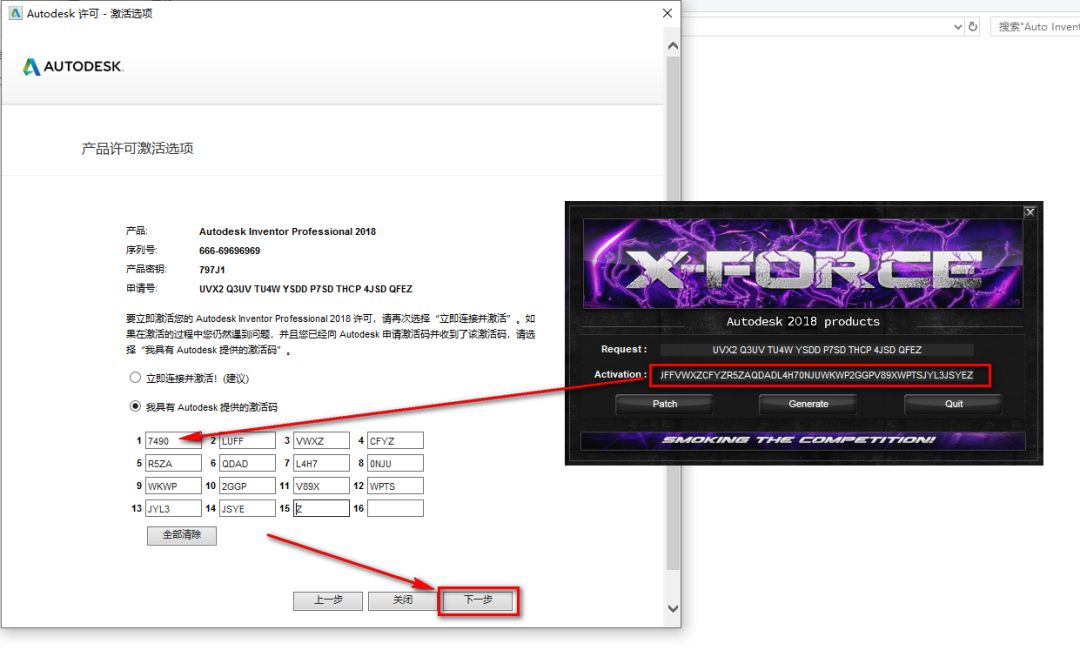Click the X-FORCE keygen logo artwork
Image resolution: width=1080 pixels, height=650 pixels.
(x=800, y=260)
